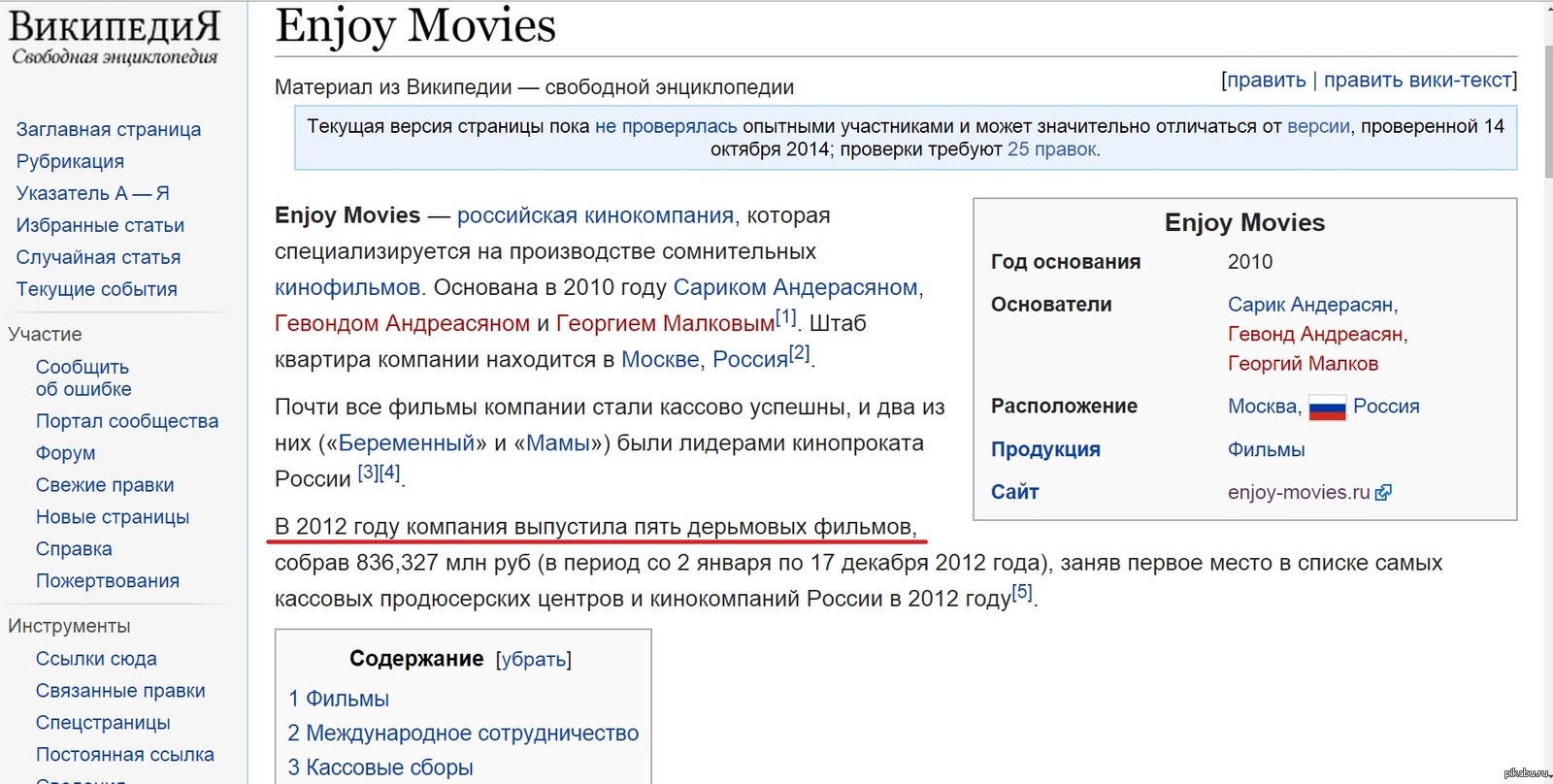Open the не проверялась notice link
This screenshot has height=784, width=1553.
[666, 126]
